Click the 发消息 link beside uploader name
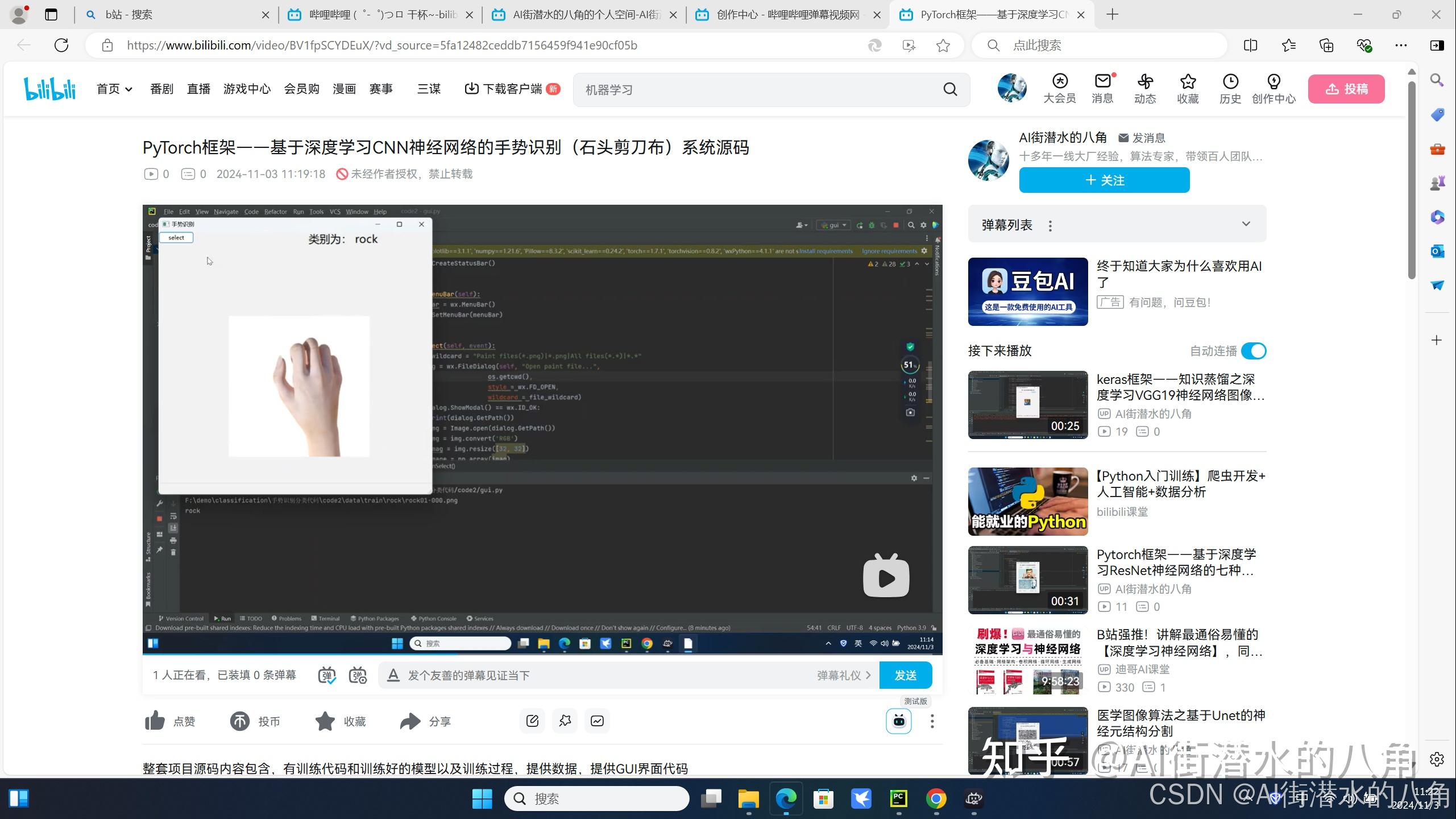The image size is (1456, 819). click(x=1142, y=138)
